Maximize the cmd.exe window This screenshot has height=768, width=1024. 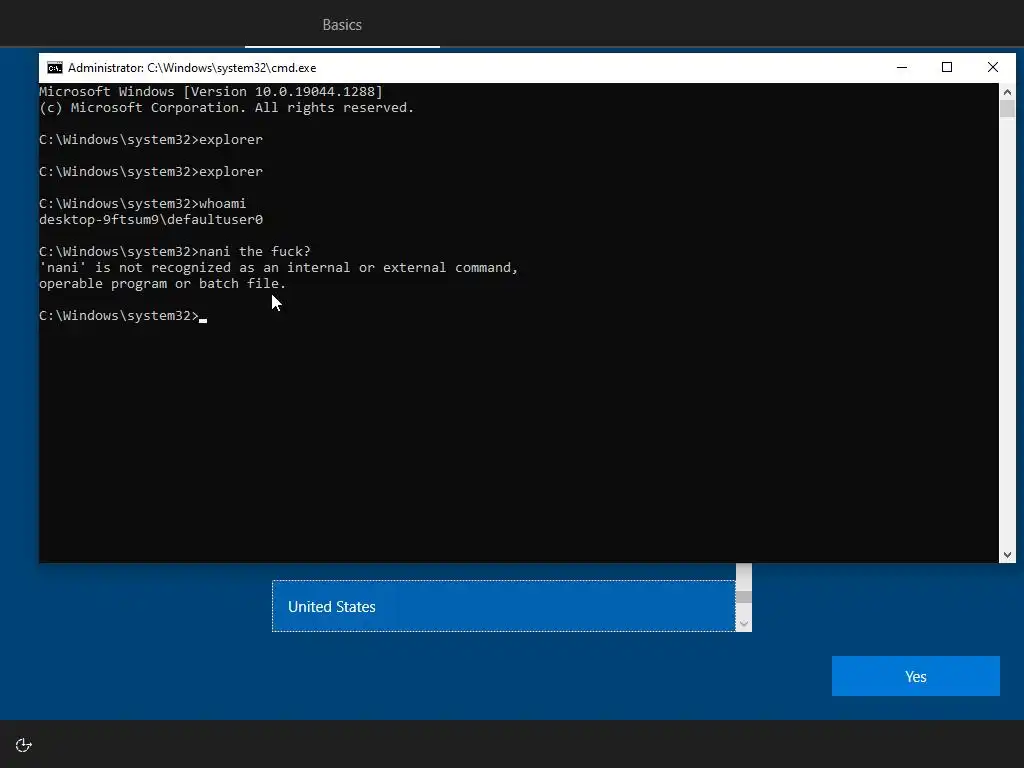[x=947, y=67]
